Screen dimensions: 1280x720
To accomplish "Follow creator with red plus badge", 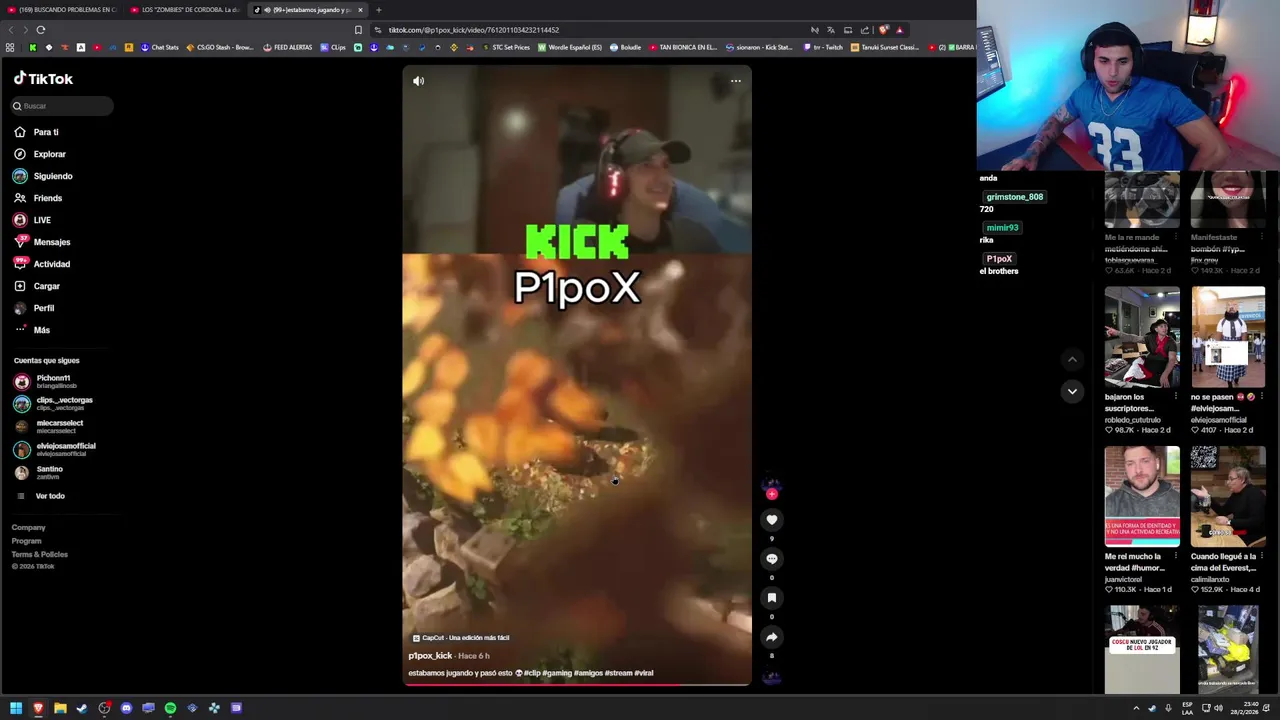I will tap(771, 493).
